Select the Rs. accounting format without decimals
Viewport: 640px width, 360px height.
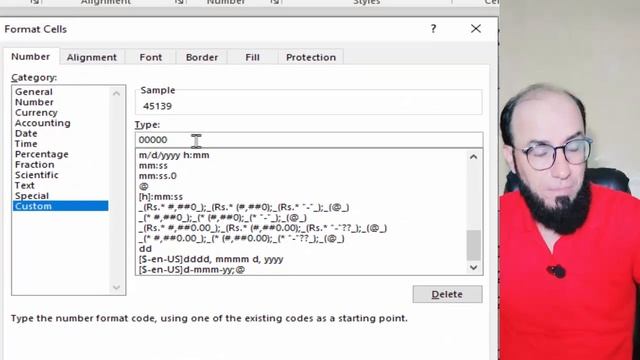(244, 207)
